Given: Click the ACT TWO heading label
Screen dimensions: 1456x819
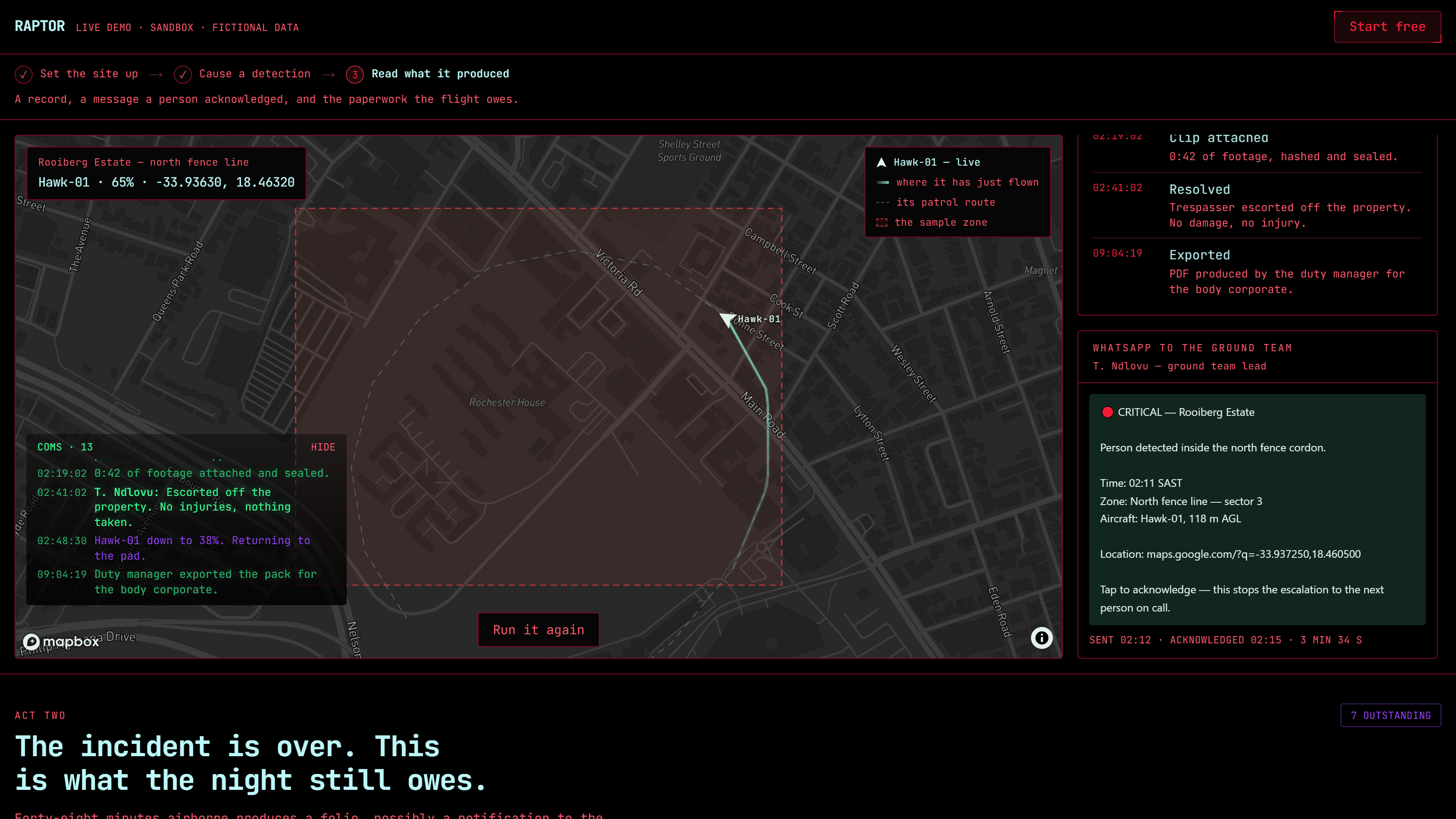Looking at the screenshot, I should point(40,716).
